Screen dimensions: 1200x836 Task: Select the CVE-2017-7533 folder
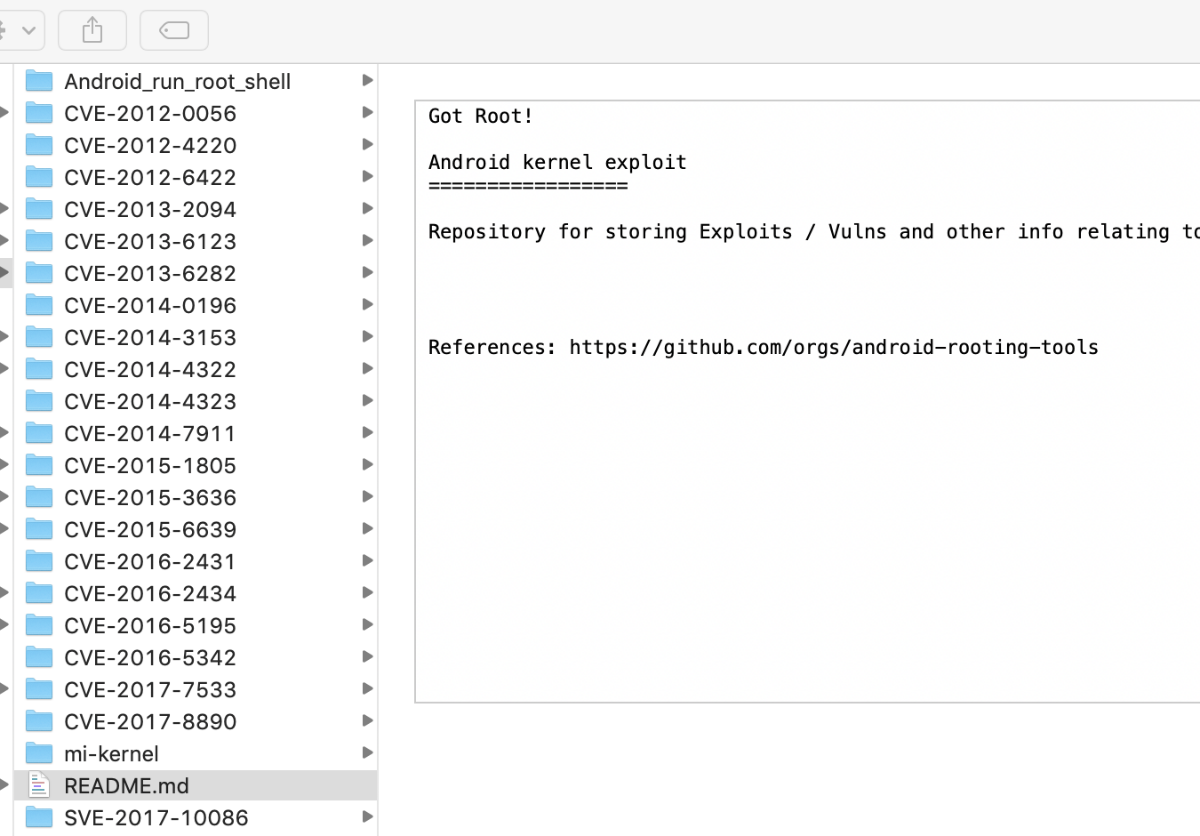point(150,689)
